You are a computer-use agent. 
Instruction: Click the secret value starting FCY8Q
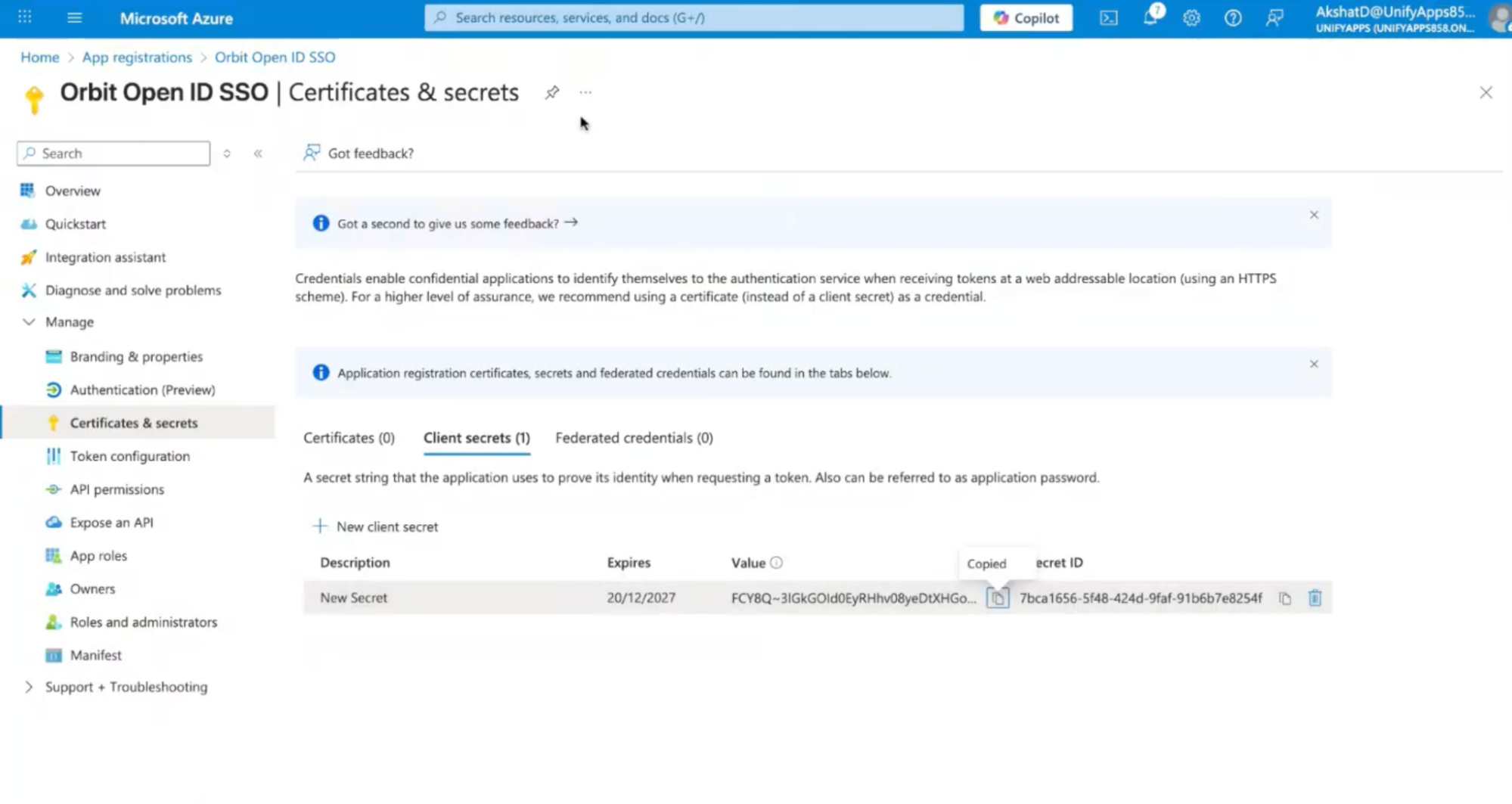pos(854,598)
